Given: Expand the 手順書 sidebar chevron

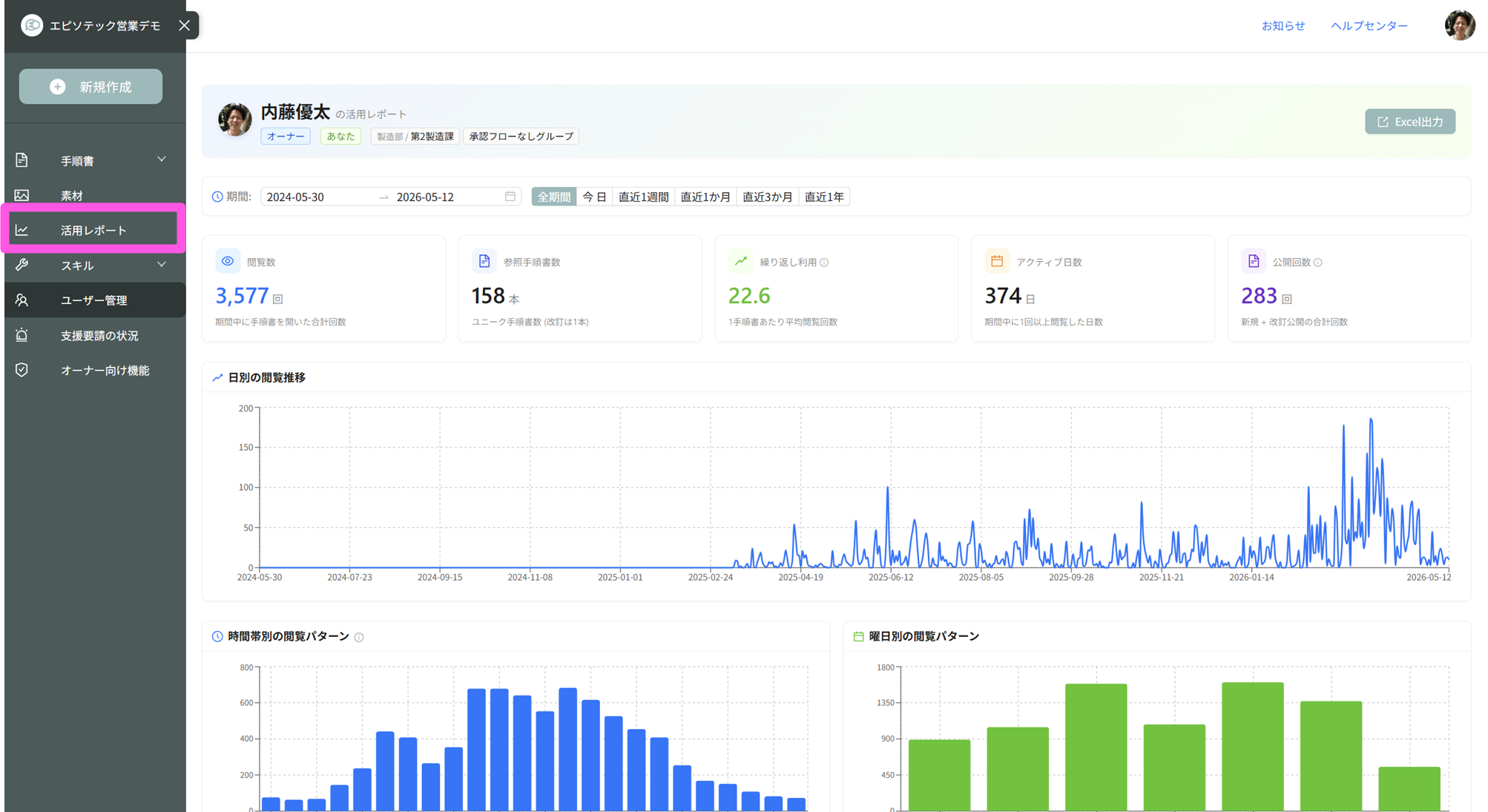Looking at the screenshot, I should point(162,159).
